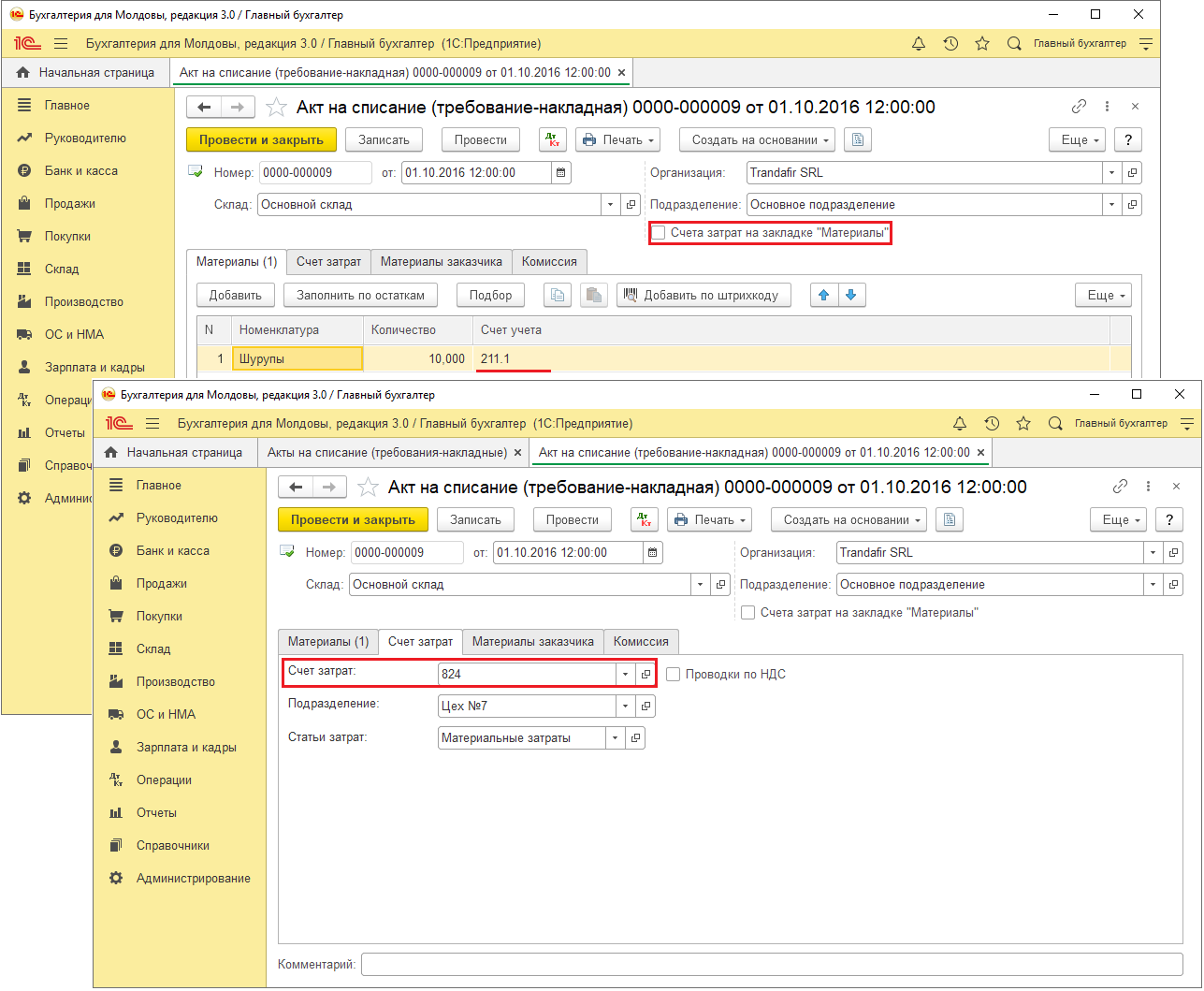This screenshot has width=1204, height=991.
Task: Click back arrow in back window document
Action: point(205,107)
